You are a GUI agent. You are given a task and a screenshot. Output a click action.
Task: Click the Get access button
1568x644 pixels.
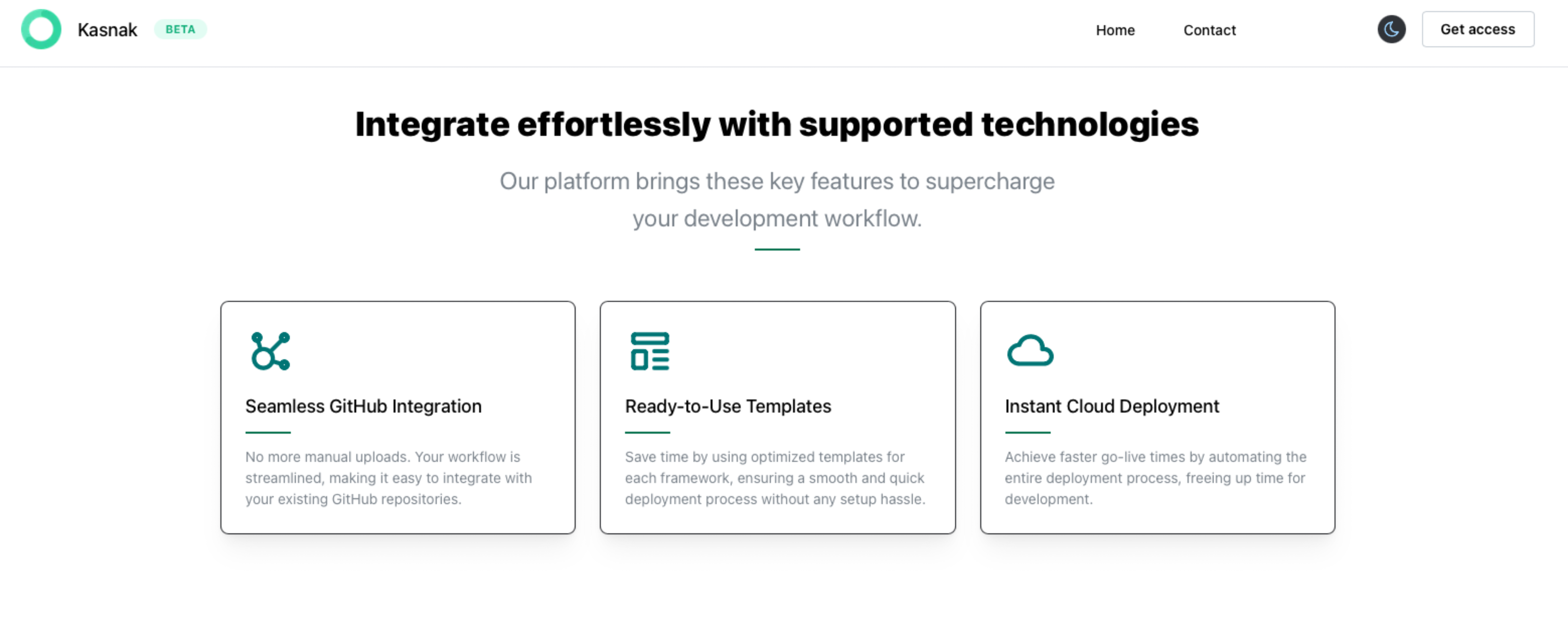1477,29
